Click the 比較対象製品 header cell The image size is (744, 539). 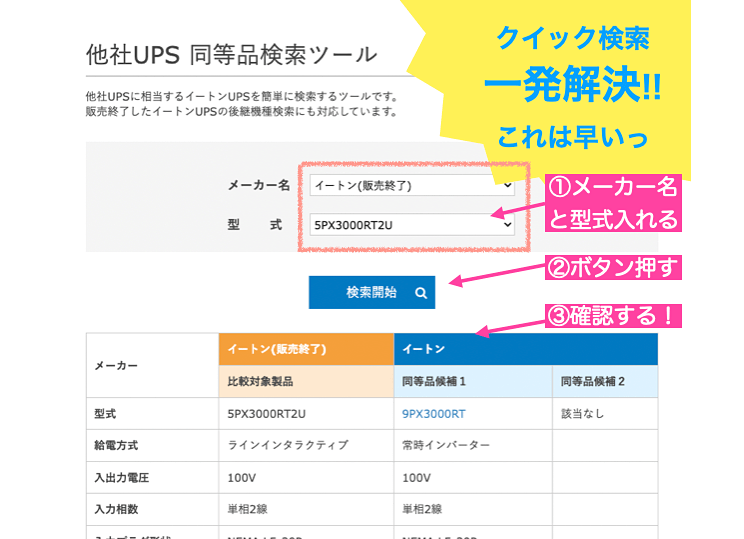(307, 381)
